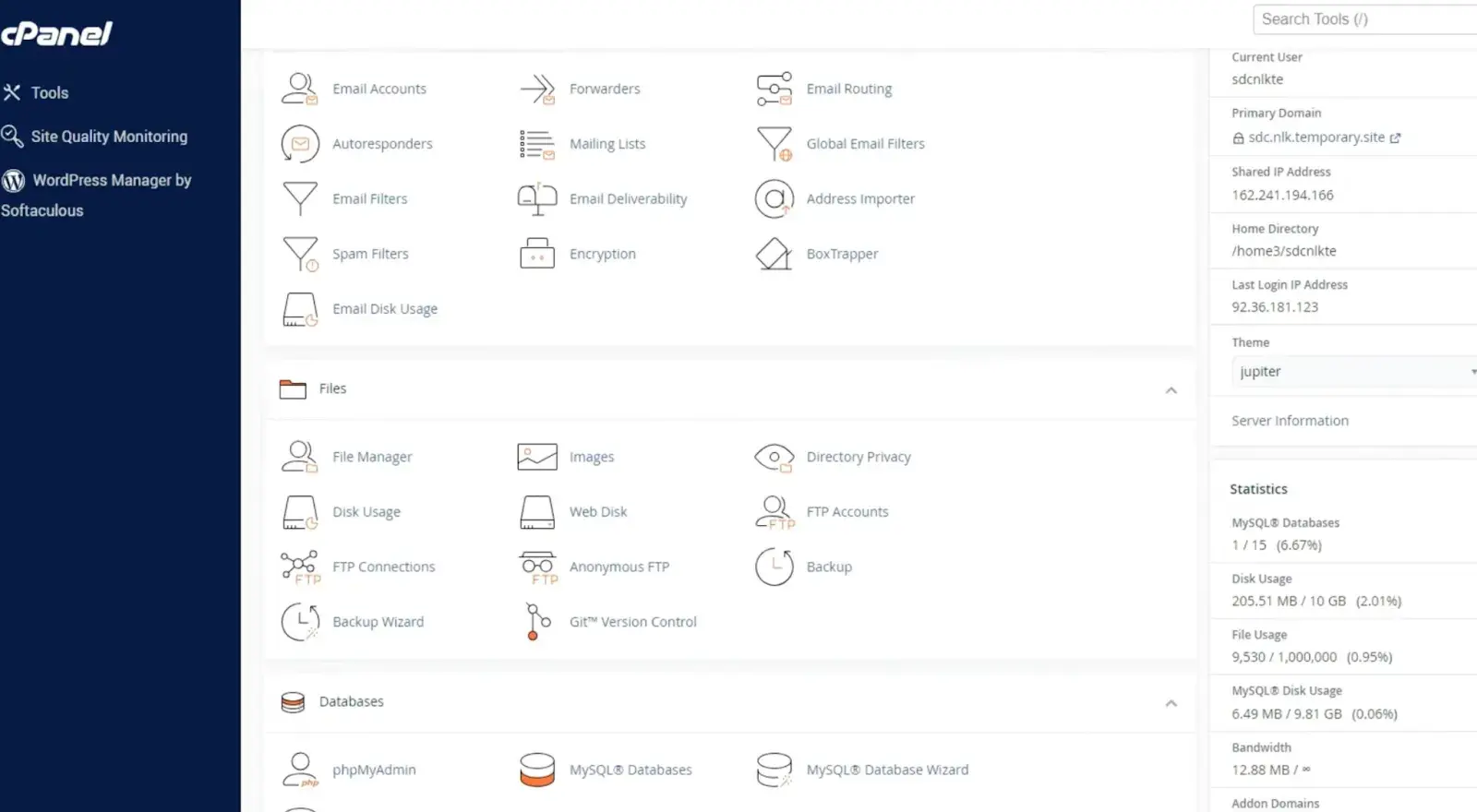The width and height of the screenshot is (1477, 812).
Task: Click the BoxTrapper icon
Action: (775, 254)
